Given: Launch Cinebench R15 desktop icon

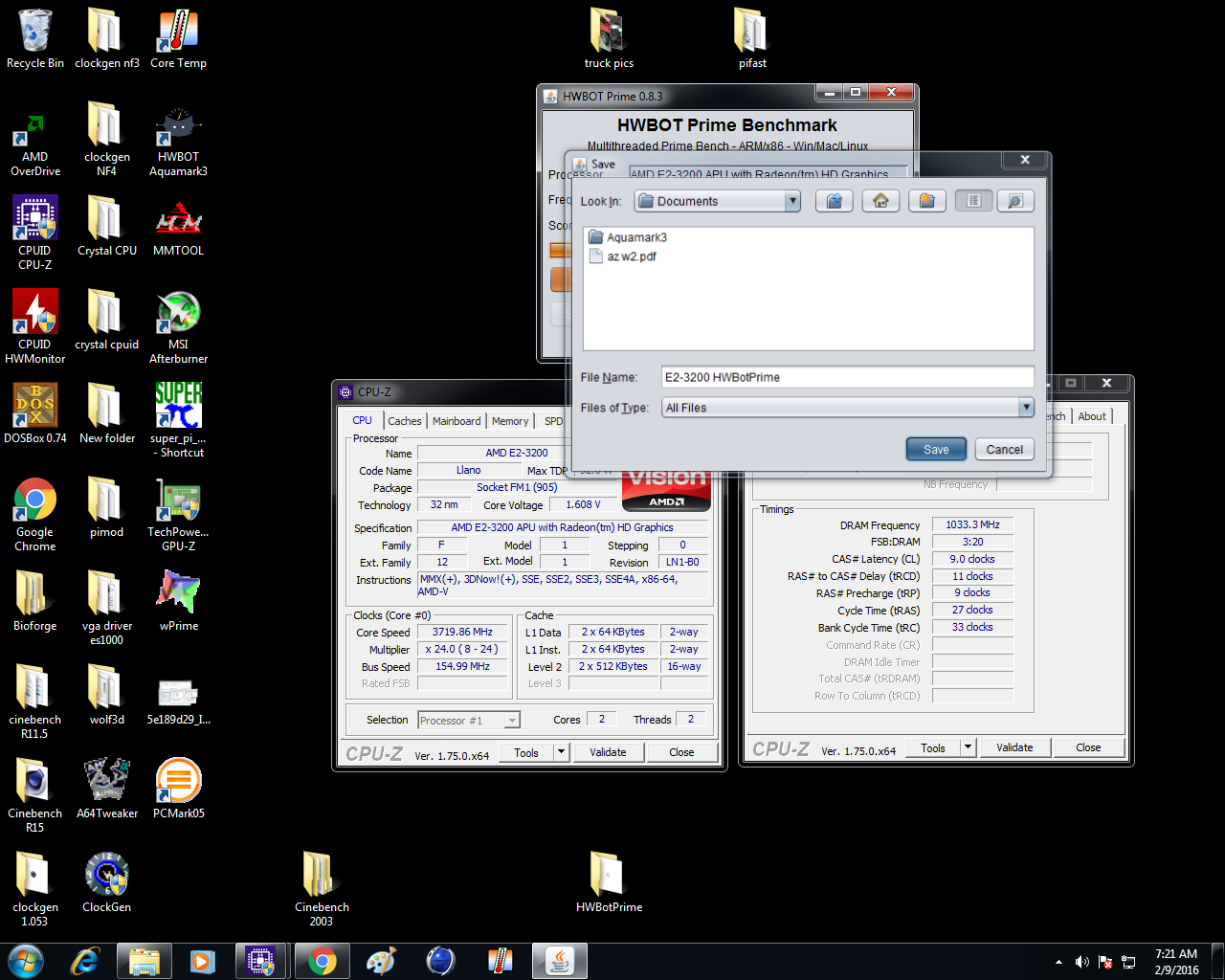Looking at the screenshot, I should tap(35, 795).
